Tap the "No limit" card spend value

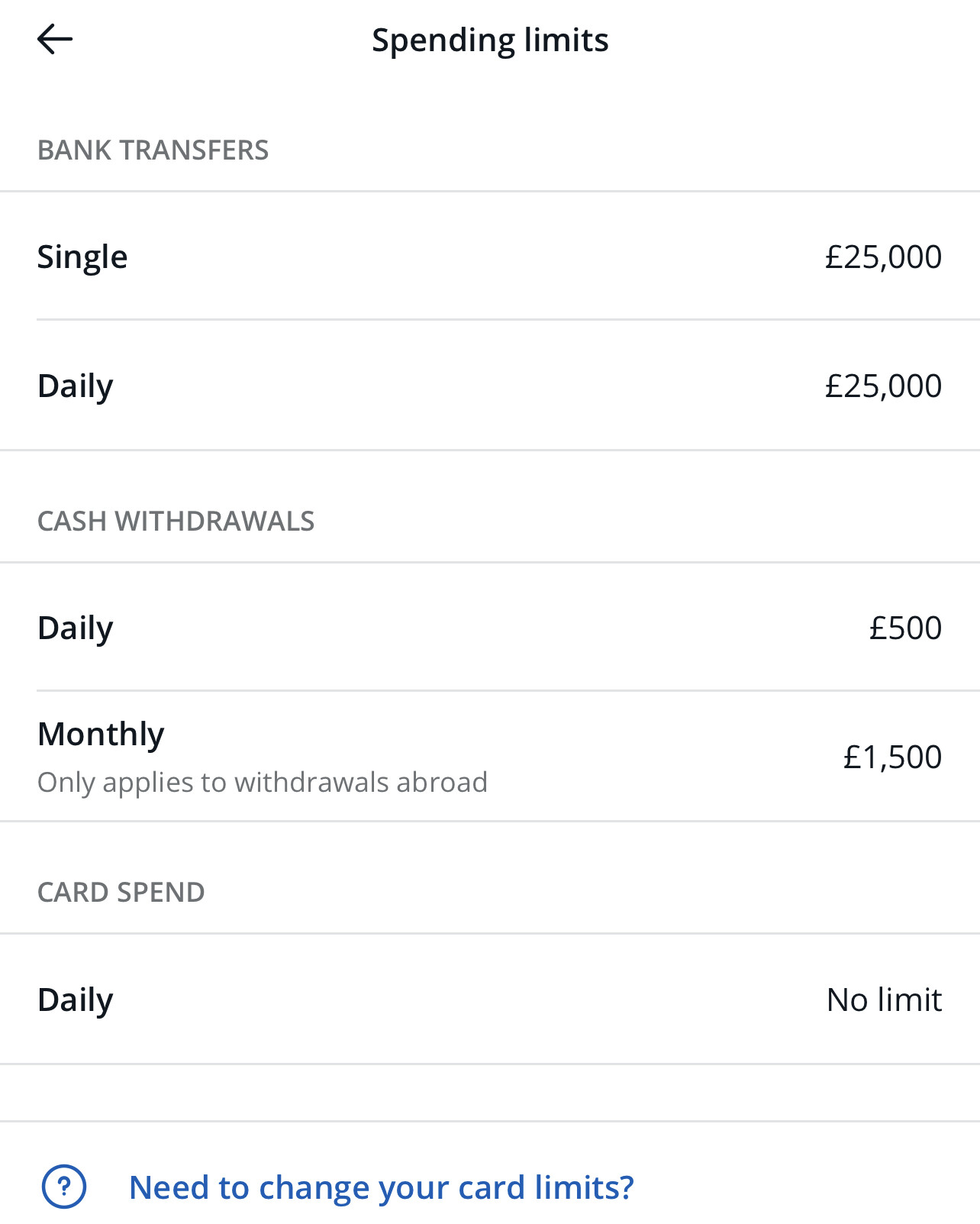pos(885,1000)
